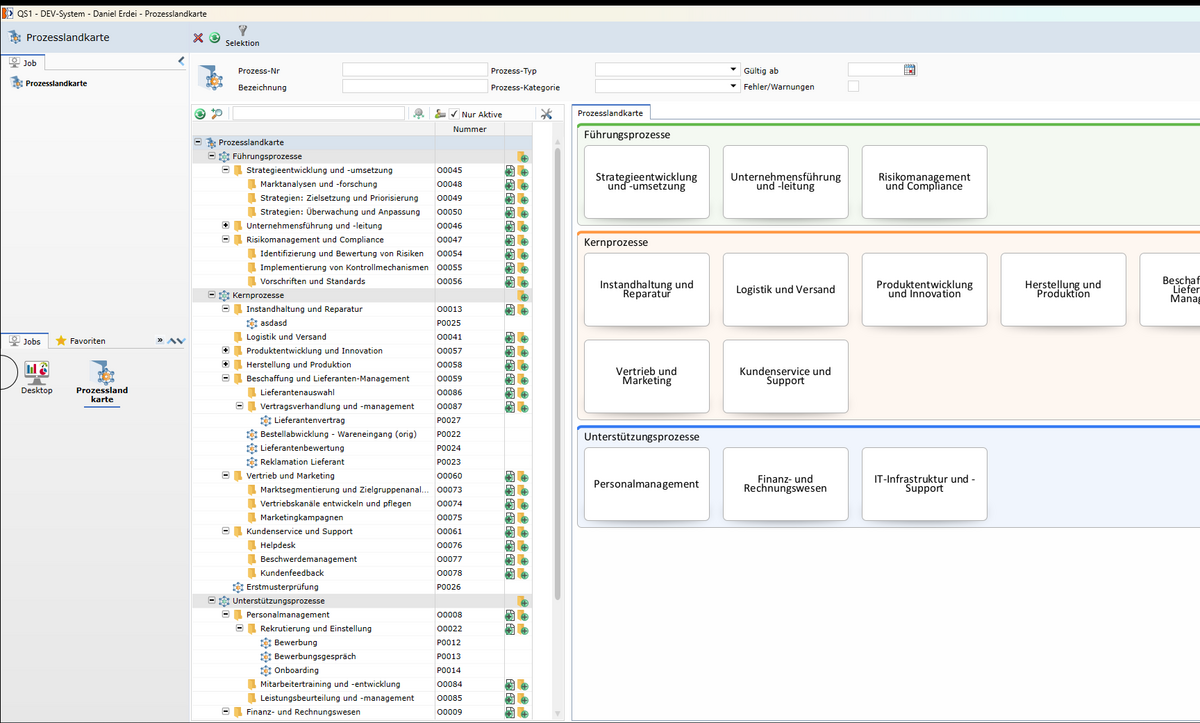The width and height of the screenshot is (1200, 723).
Task: Expand Produktentwicklung und Innovation node
Action: [x=225, y=351]
